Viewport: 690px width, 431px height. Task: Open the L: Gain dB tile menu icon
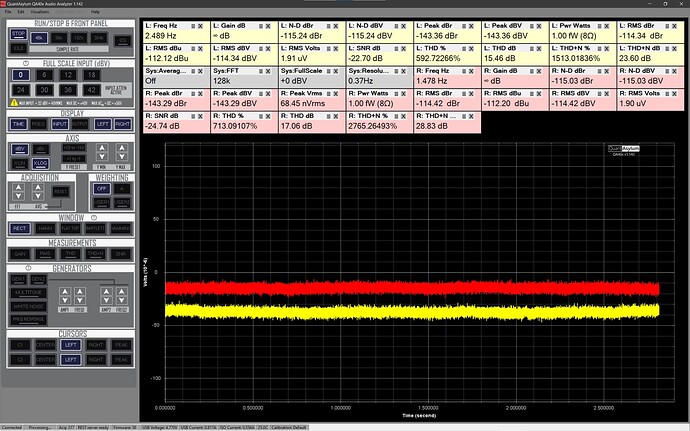point(261,26)
